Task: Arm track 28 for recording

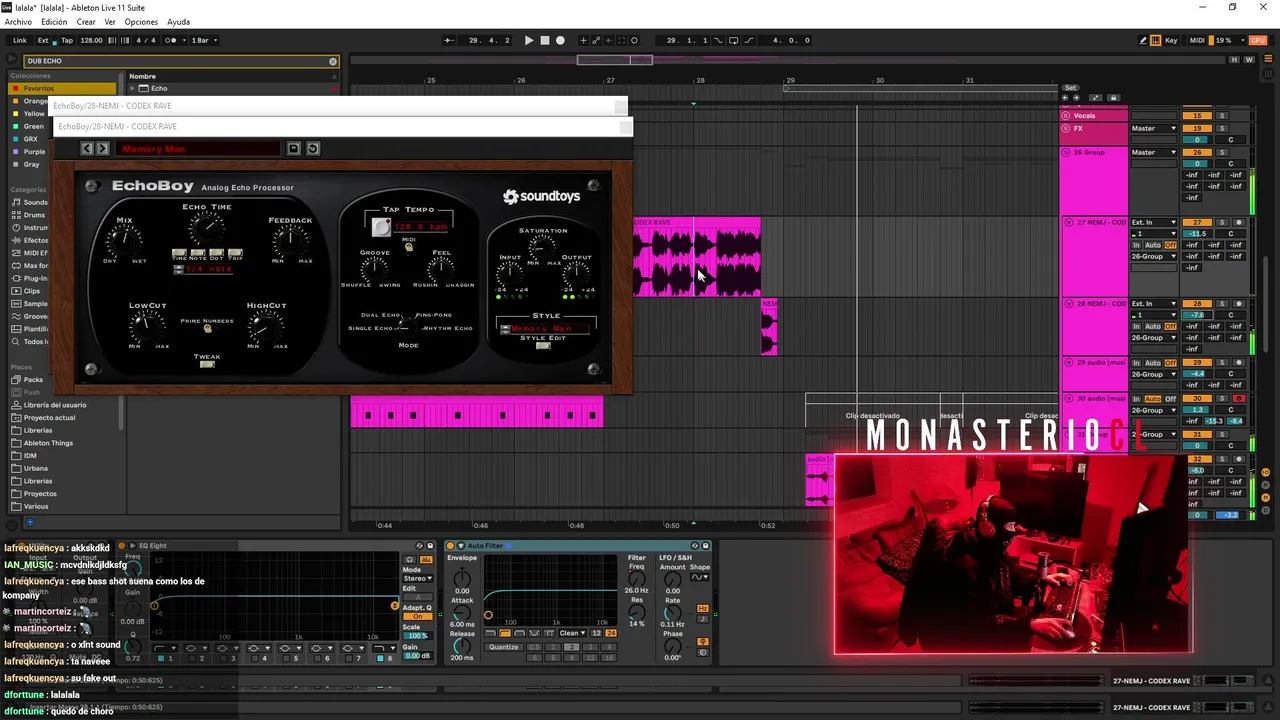Action: pyautogui.click(x=1239, y=303)
